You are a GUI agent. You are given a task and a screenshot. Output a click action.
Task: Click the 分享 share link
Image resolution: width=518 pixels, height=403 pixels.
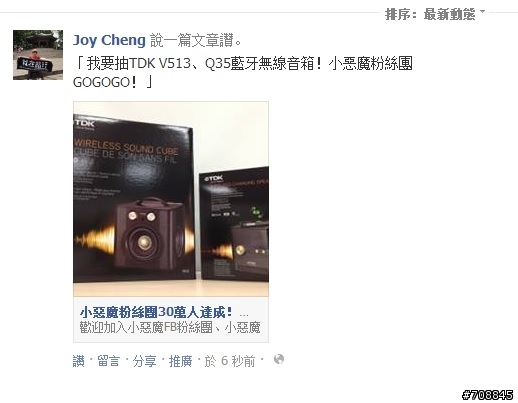[144, 361]
